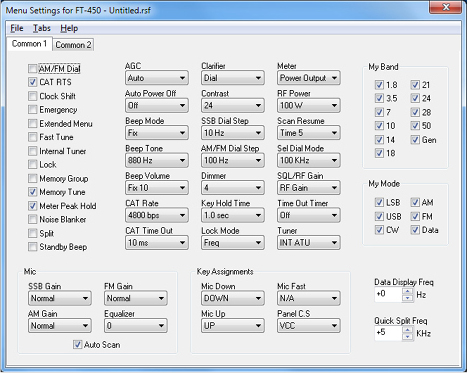Open the Tabs menu
This screenshot has width=467, height=373.
click(x=42, y=28)
